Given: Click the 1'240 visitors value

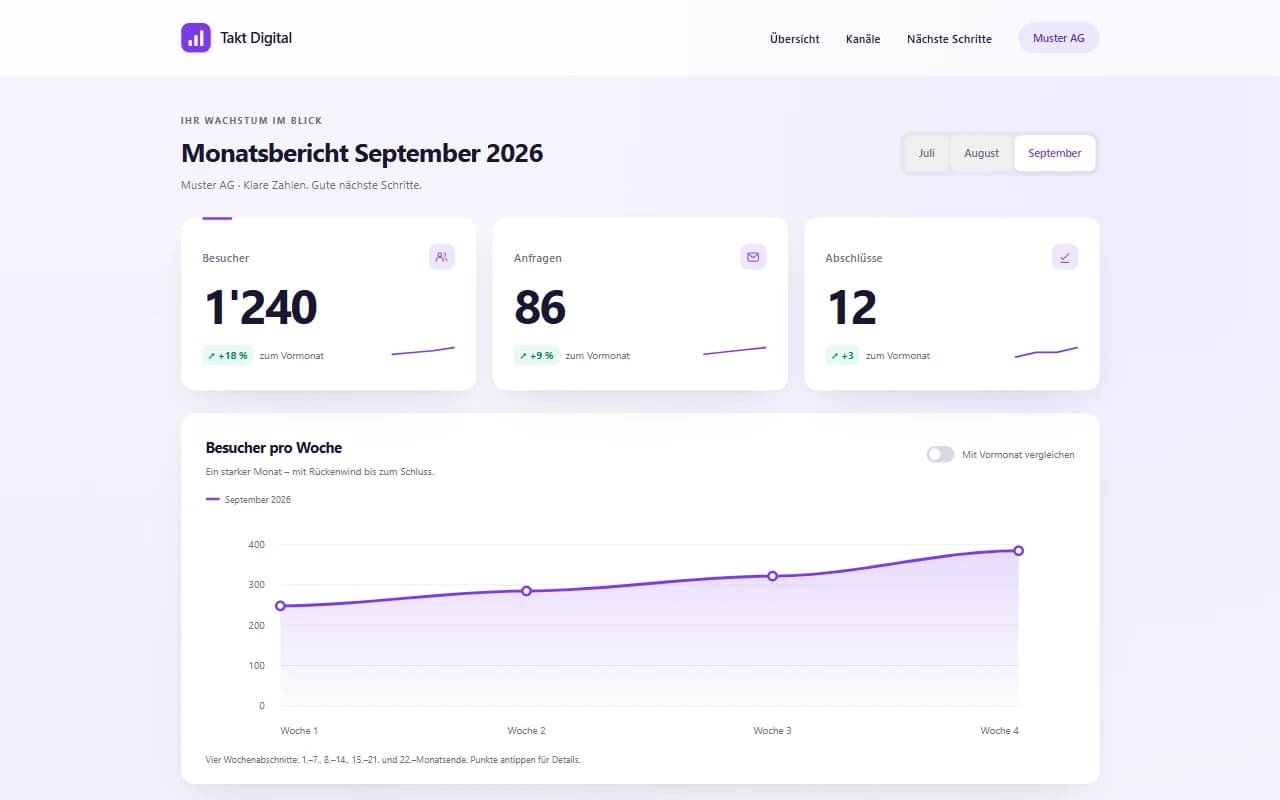Looking at the screenshot, I should [260, 307].
